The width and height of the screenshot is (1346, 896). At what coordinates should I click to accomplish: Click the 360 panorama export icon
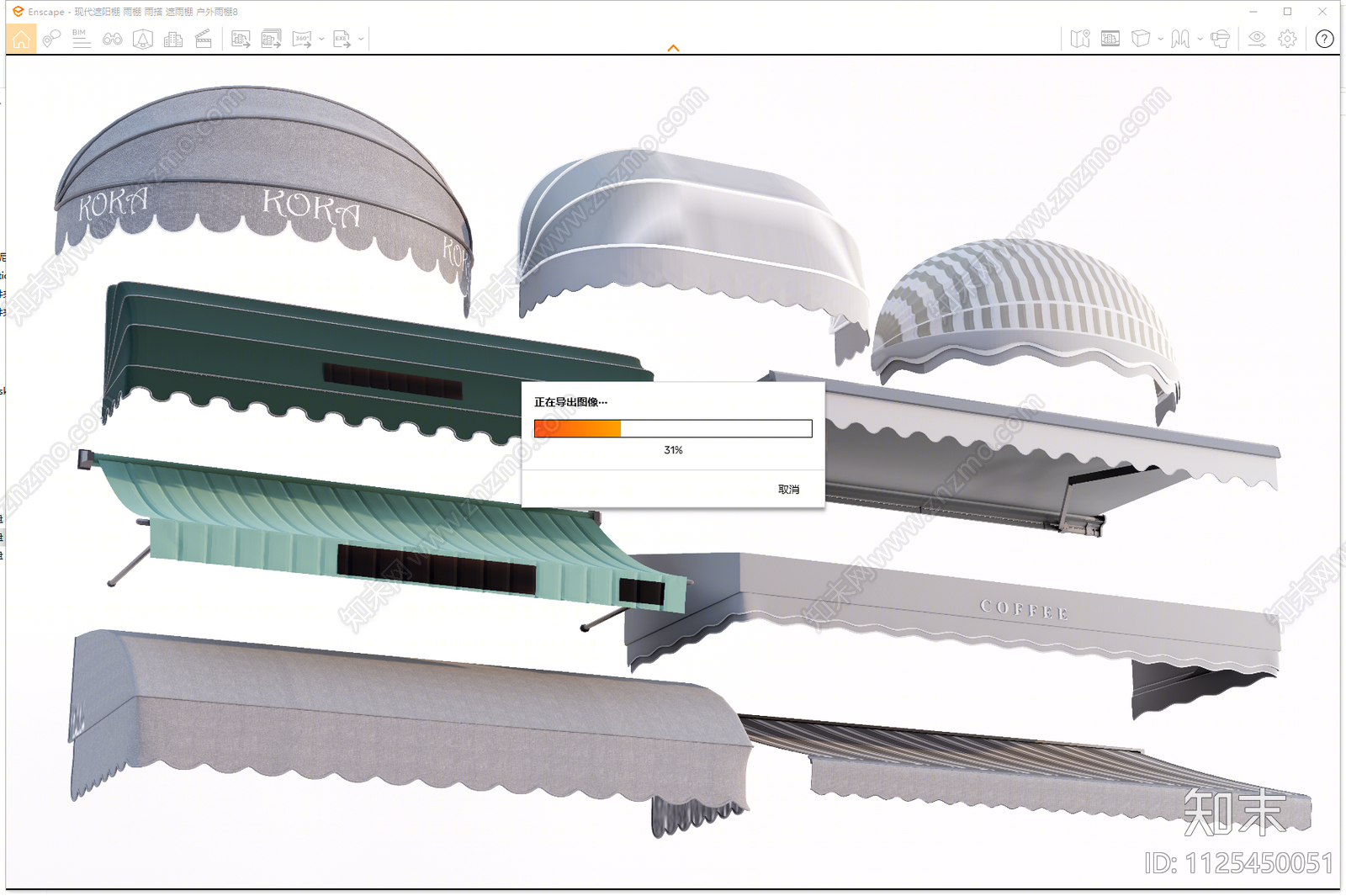tap(302, 39)
